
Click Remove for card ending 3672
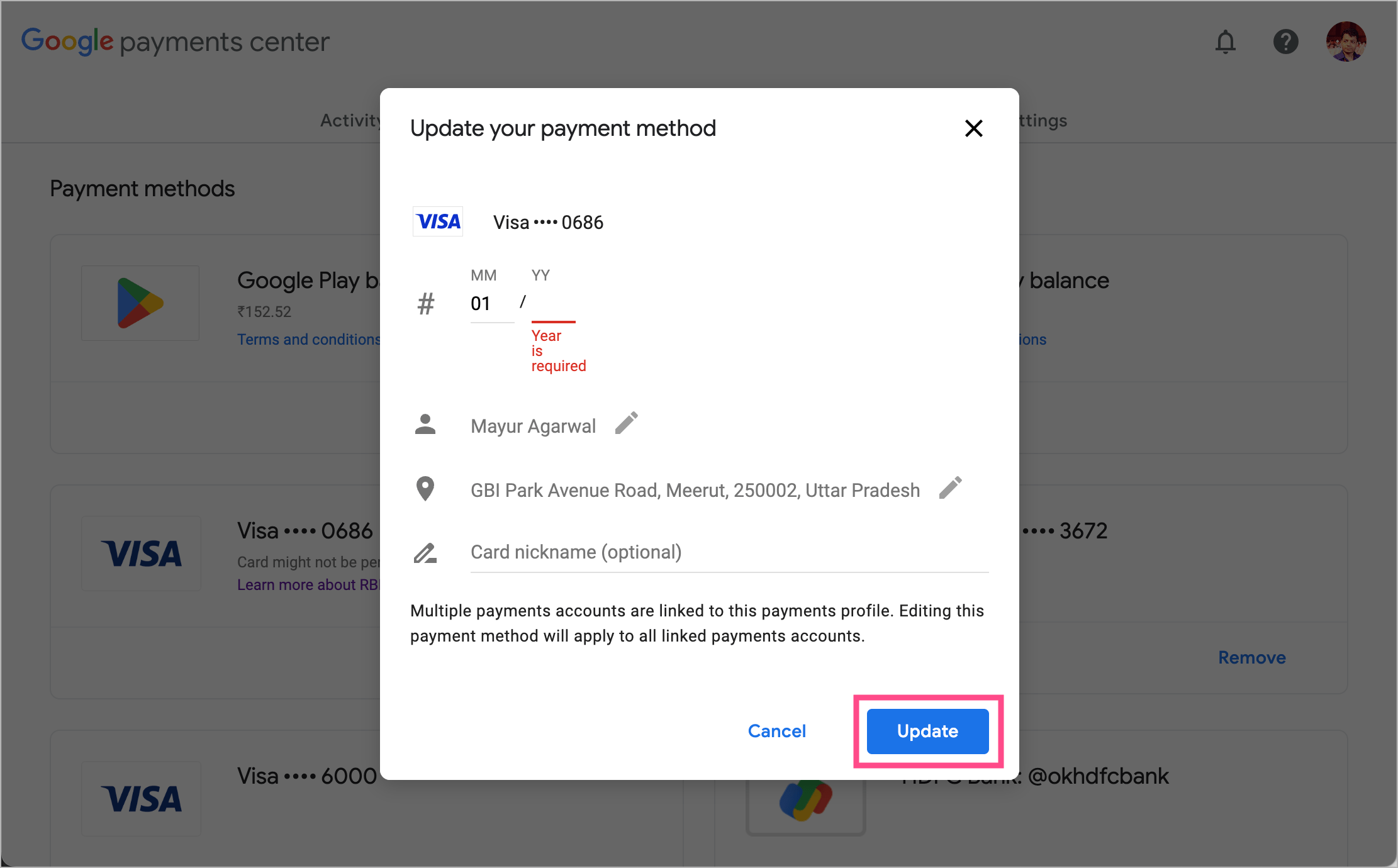click(1251, 657)
